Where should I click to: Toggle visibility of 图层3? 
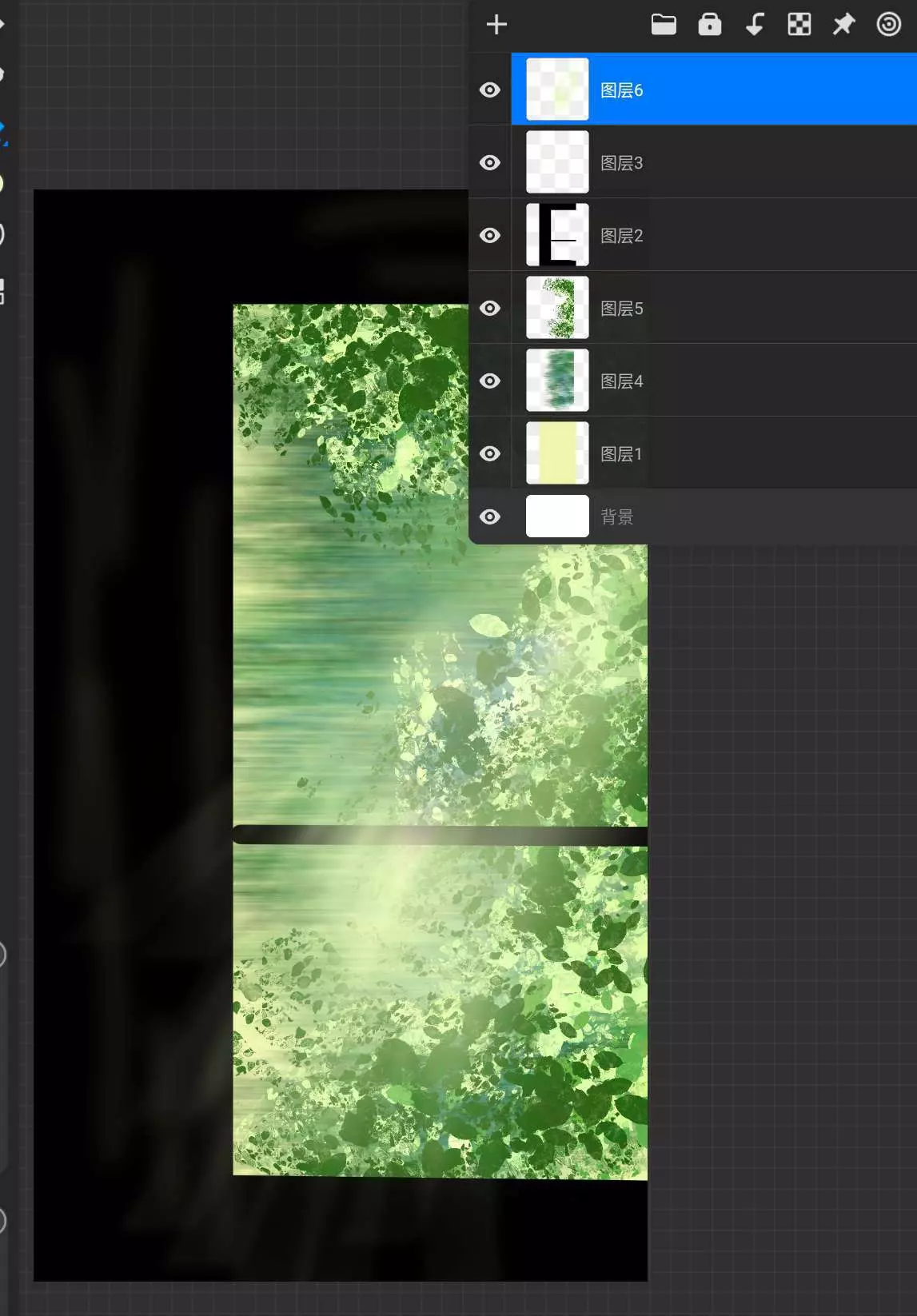[490, 163]
